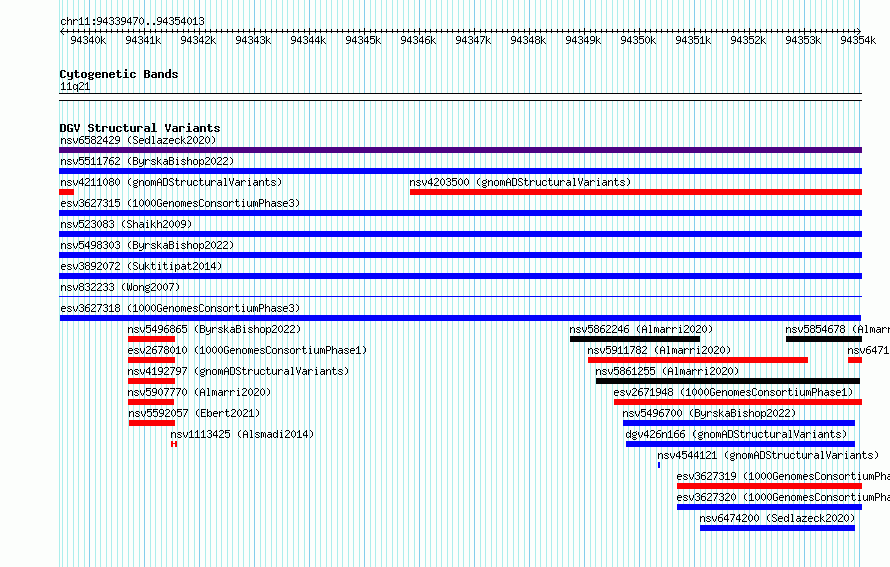Open nsv4544121 (gnomADStructuralVariants) label
The width and height of the screenshot is (890, 567).
coord(768,455)
